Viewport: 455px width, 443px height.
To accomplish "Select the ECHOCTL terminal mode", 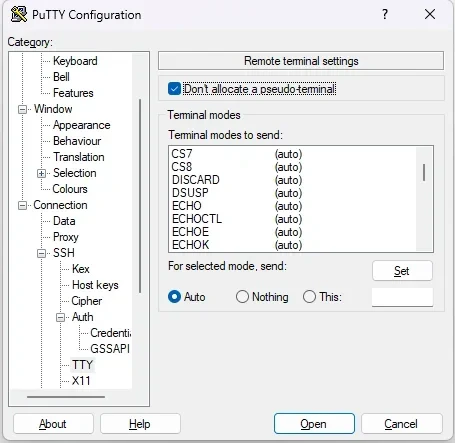I will pos(292,219).
